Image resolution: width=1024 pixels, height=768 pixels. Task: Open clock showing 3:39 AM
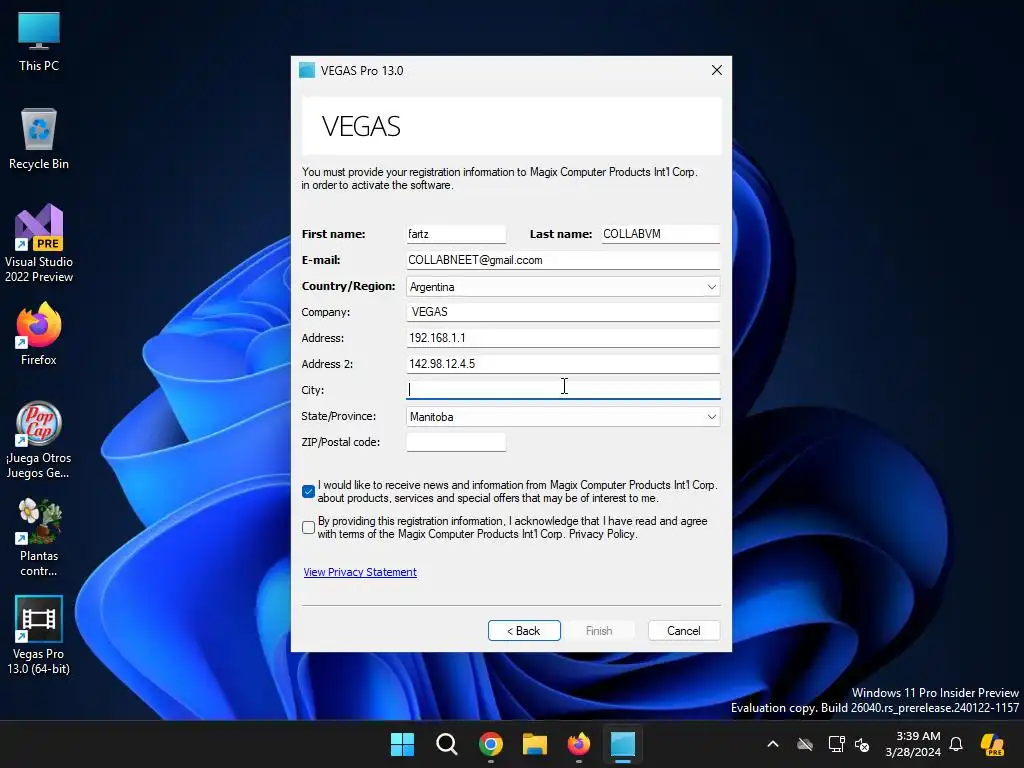pos(913,744)
